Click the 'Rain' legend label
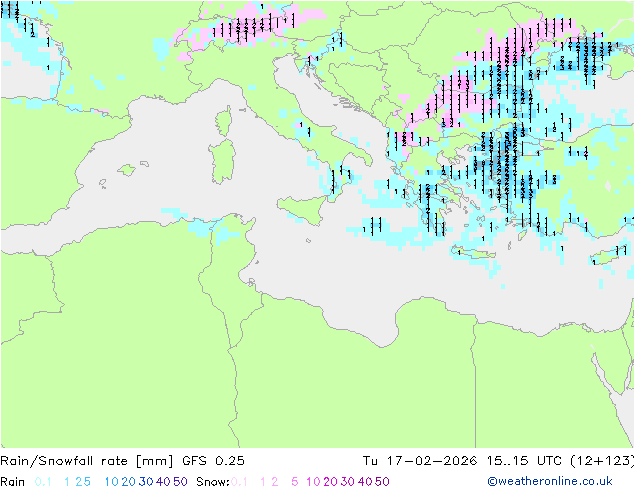Image resolution: width=634 pixels, height=490 pixels. (13, 482)
